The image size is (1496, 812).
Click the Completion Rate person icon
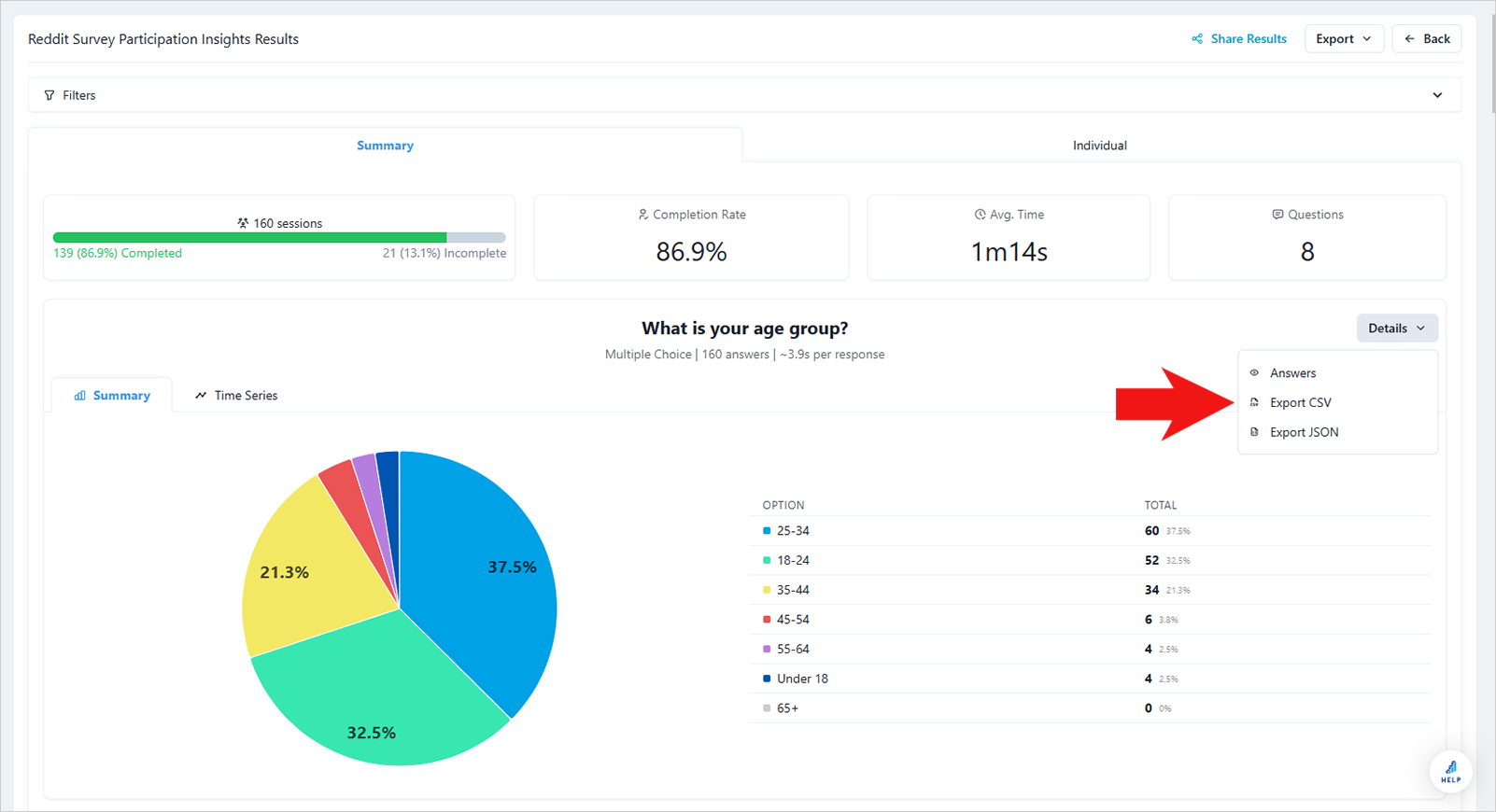[643, 215]
